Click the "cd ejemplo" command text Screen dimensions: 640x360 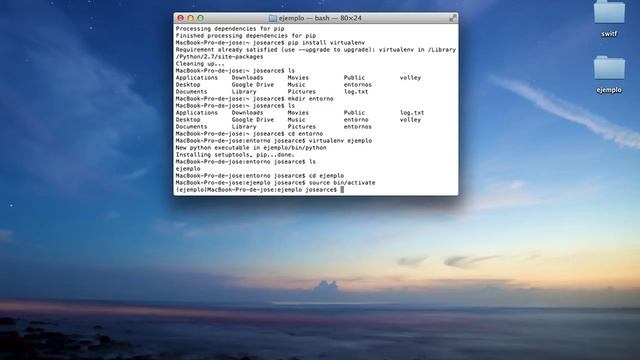326,176
